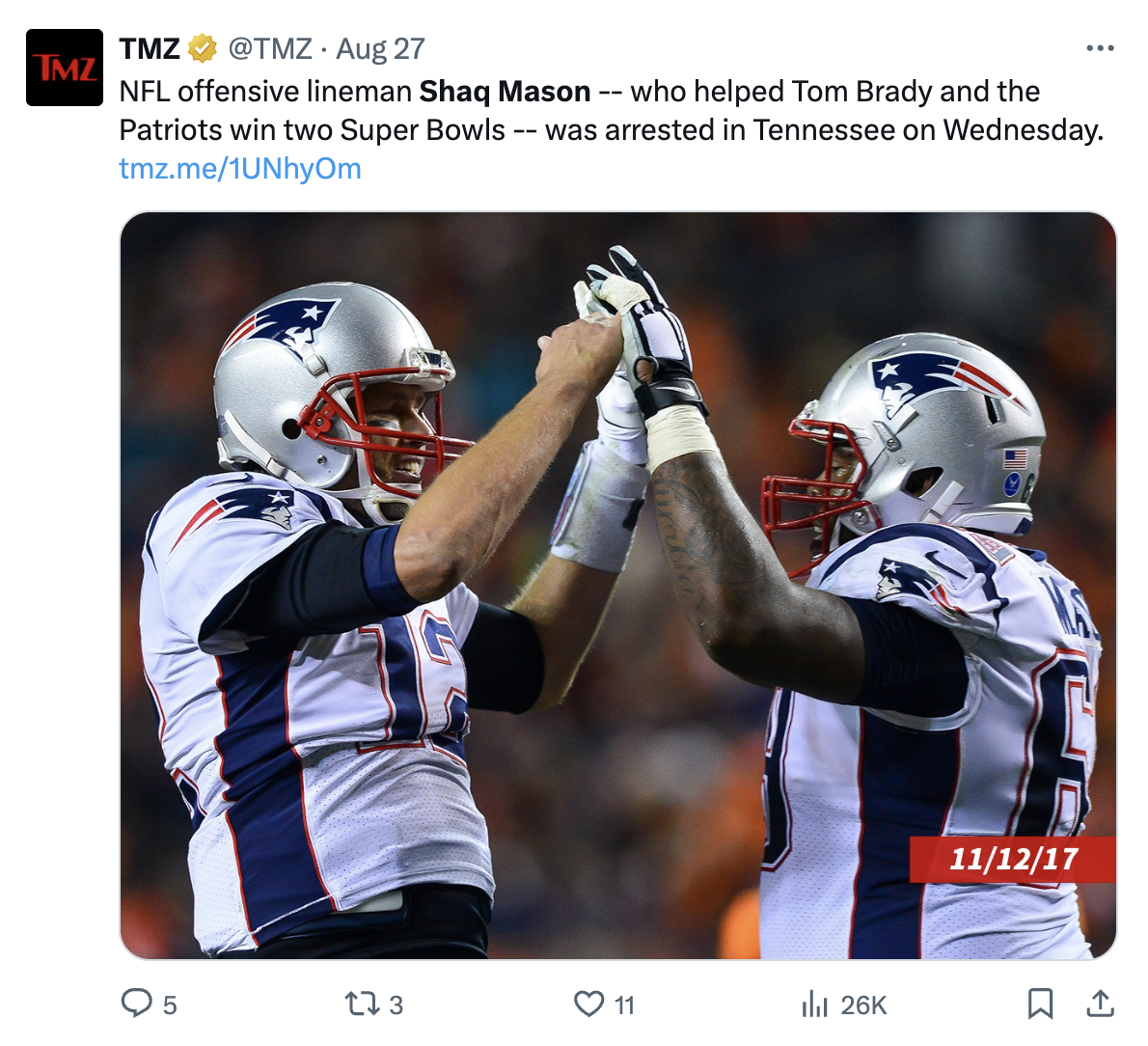The image size is (1148, 1046).
Task: Click the 26K views count
Action: coord(864,1005)
